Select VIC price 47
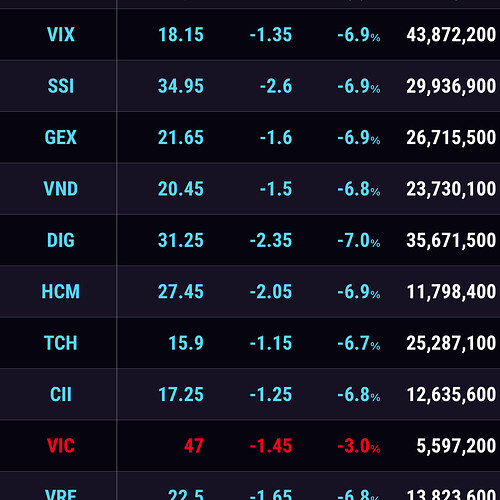This screenshot has height=500, width=500. tap(194, 446)
